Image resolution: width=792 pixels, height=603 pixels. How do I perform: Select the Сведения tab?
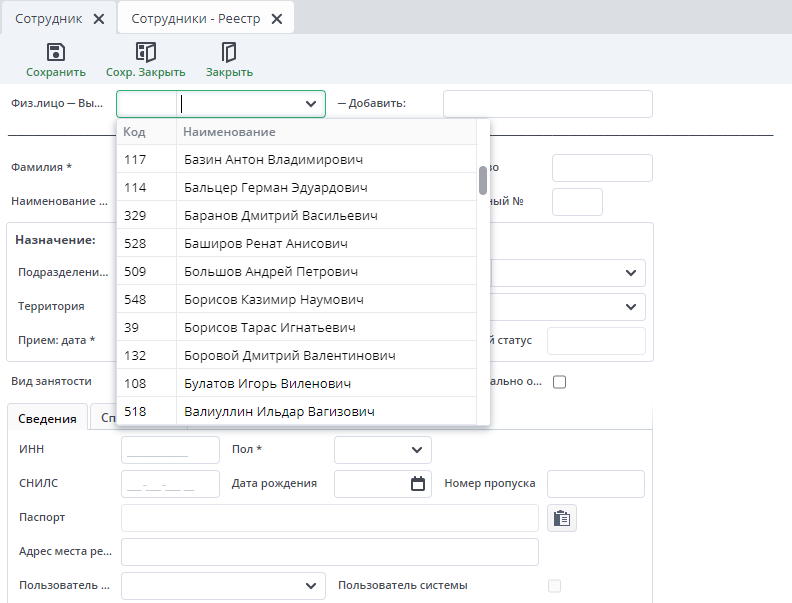click(48, 419)
